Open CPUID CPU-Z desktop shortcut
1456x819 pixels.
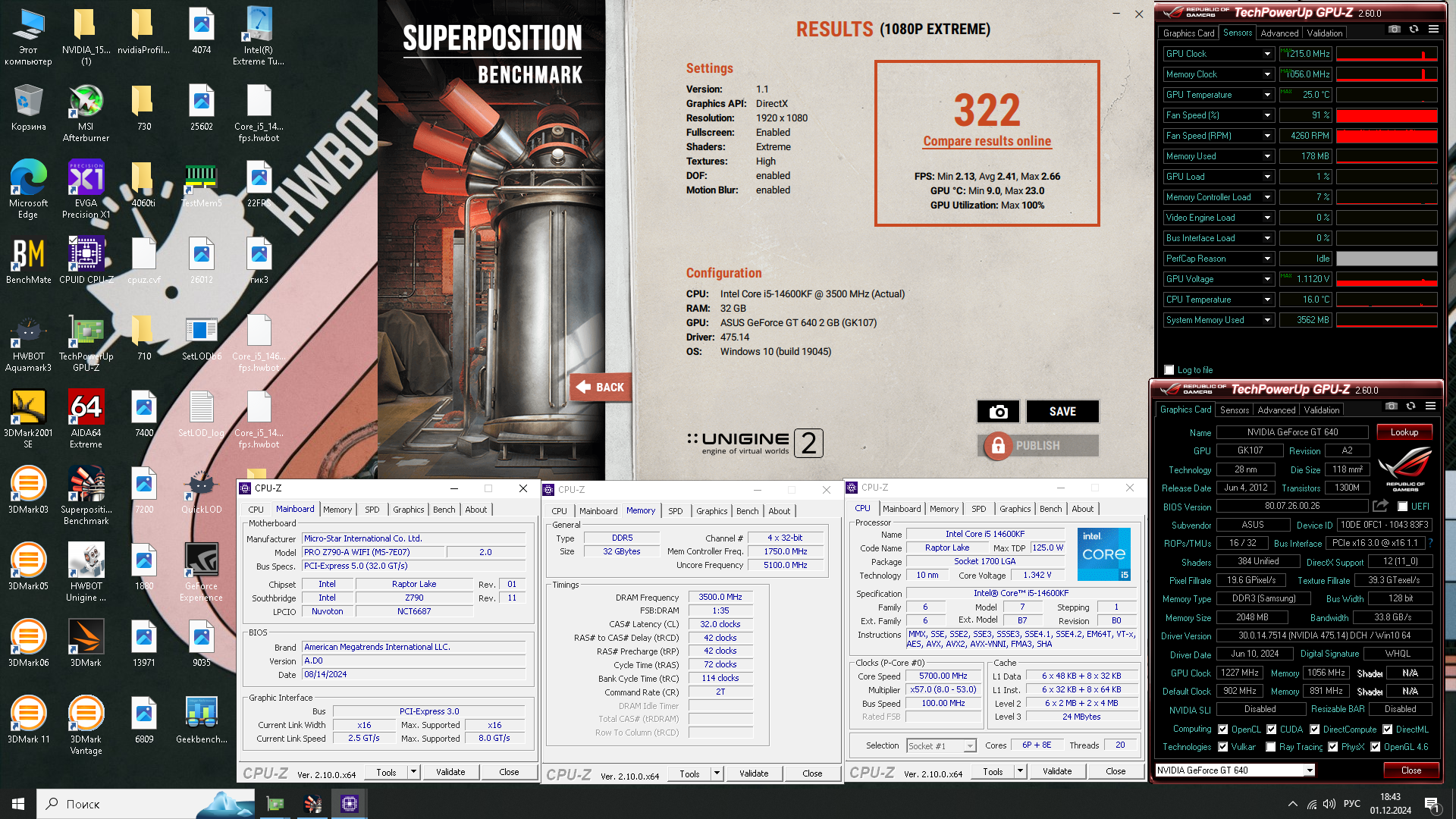coord(86,260)
